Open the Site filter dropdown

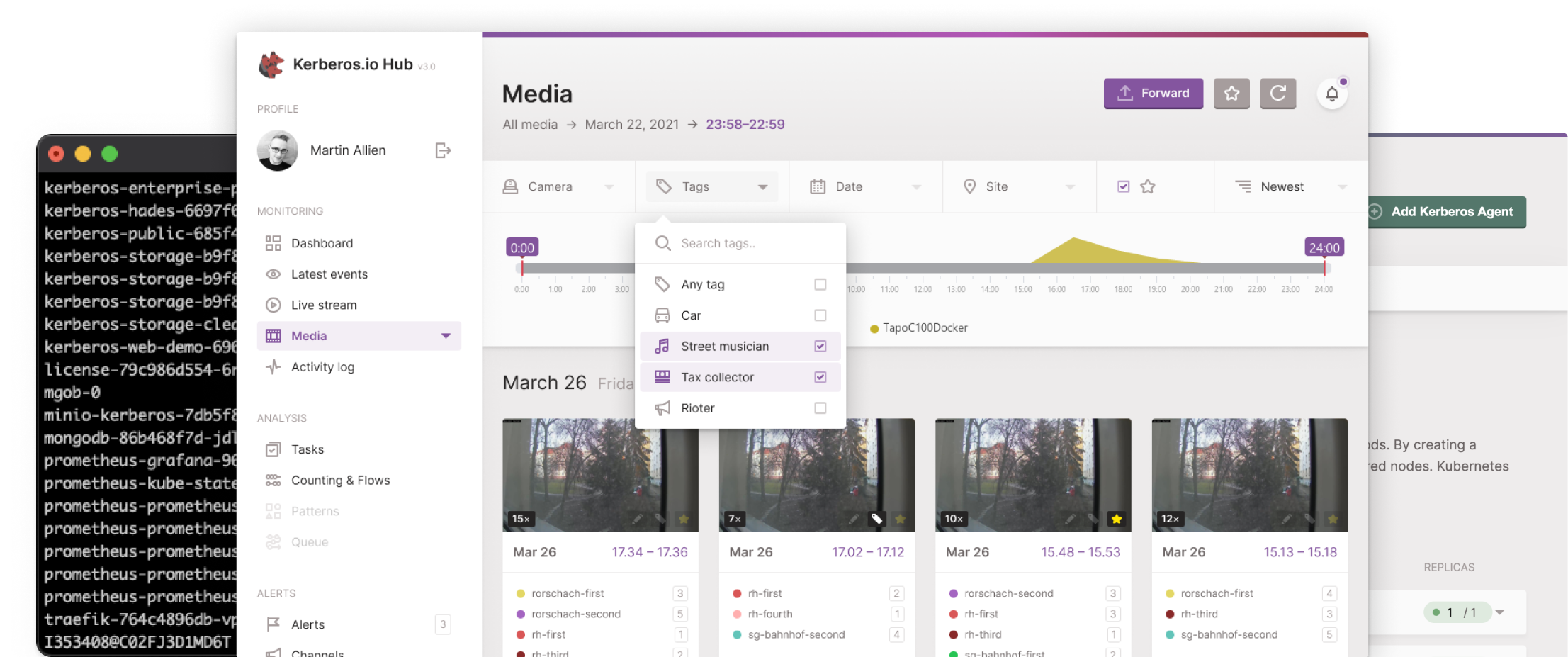1019,186
